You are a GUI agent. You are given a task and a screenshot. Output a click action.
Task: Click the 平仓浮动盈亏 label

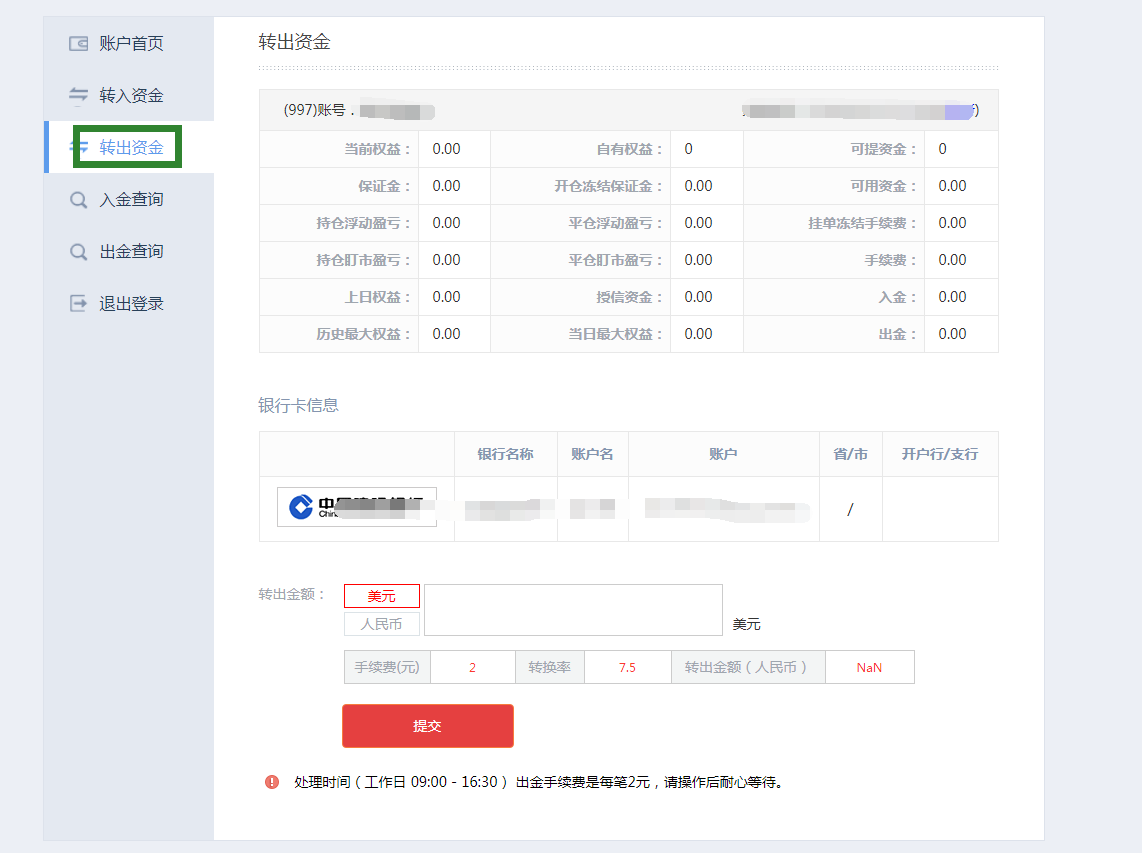click(615, 224)
